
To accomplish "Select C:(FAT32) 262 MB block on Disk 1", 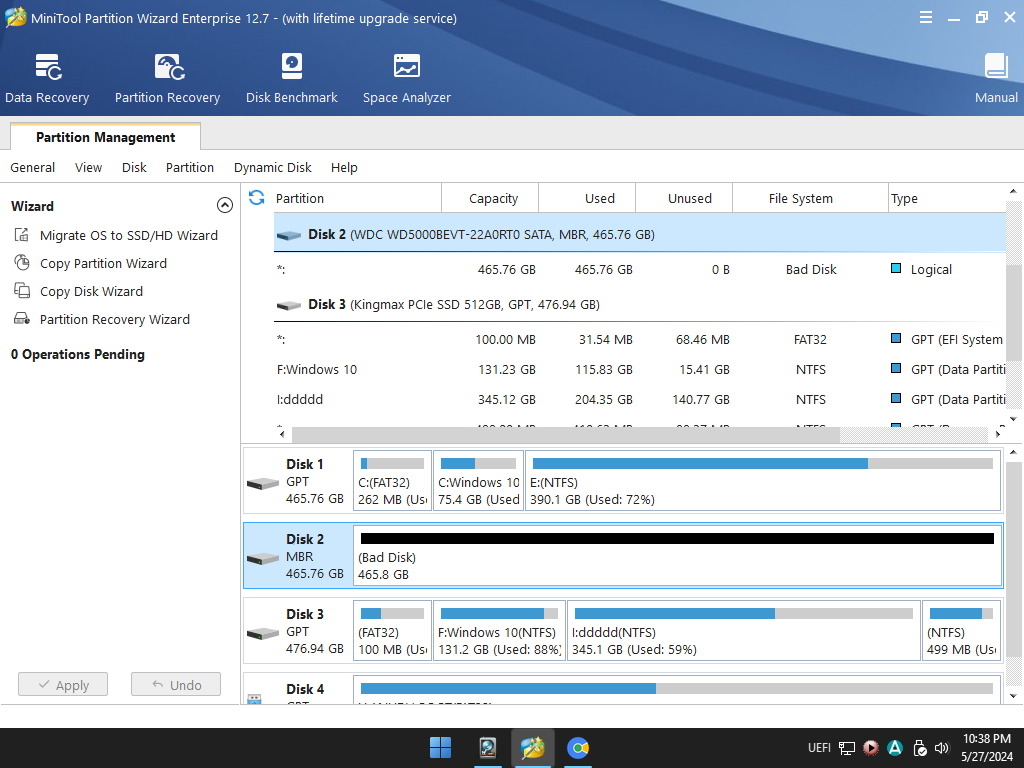I will 392,481.
